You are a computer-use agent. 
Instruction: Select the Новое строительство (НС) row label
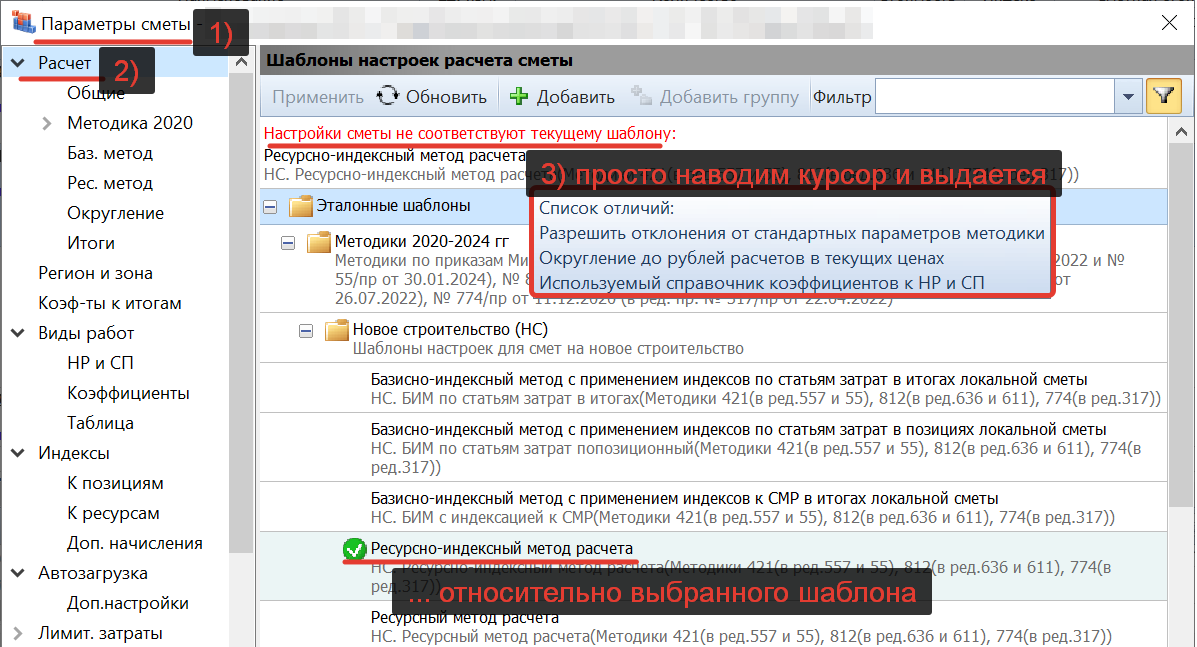click(x=450, y=330)
